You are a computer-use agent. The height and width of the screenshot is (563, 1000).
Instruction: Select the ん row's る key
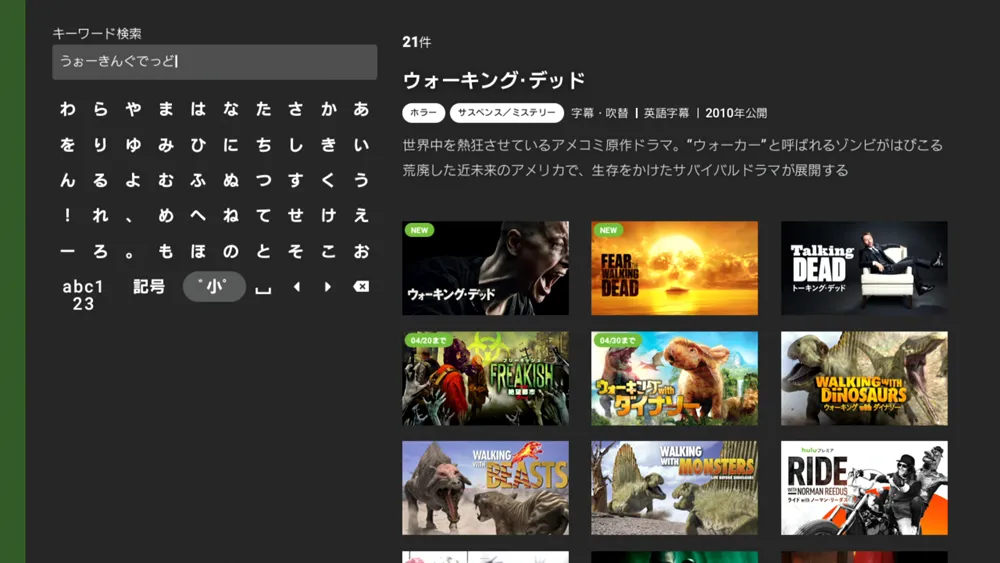click(100, 180)
